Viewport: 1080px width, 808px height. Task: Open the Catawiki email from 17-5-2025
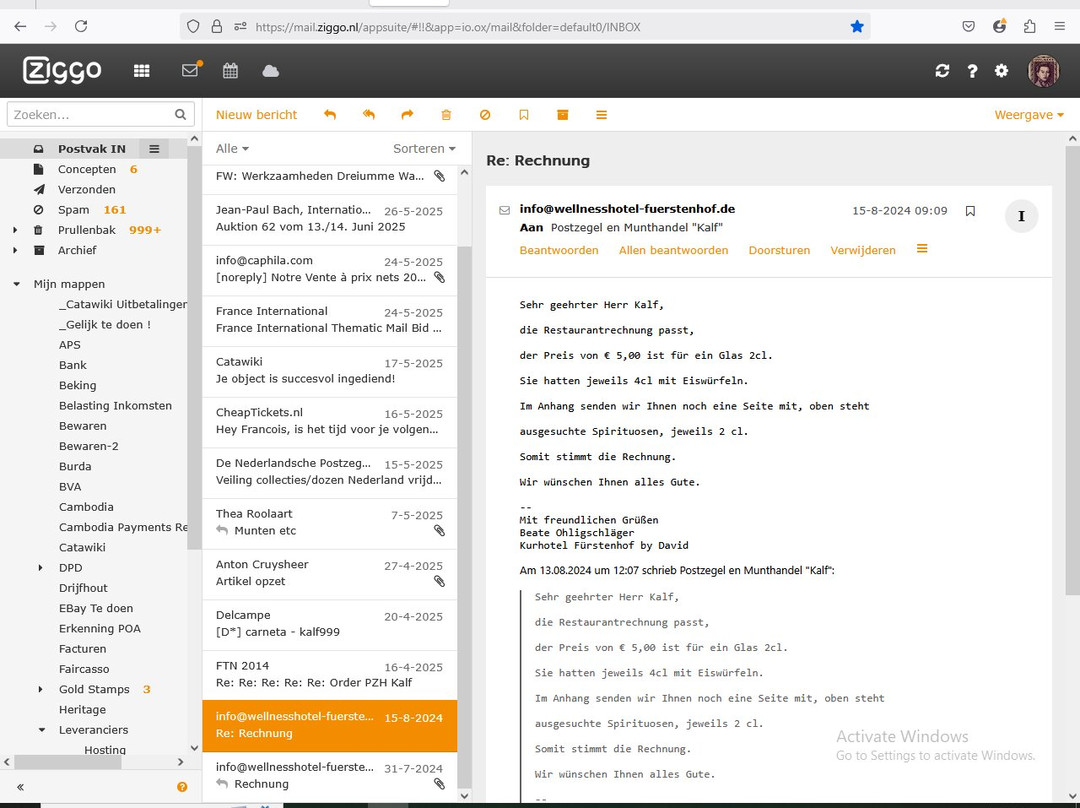[x=329, y=372]
